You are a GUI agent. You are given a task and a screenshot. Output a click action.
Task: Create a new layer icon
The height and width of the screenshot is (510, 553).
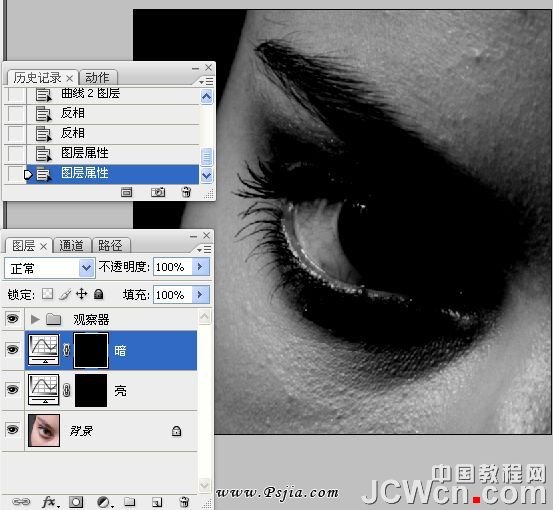[157, 502]
